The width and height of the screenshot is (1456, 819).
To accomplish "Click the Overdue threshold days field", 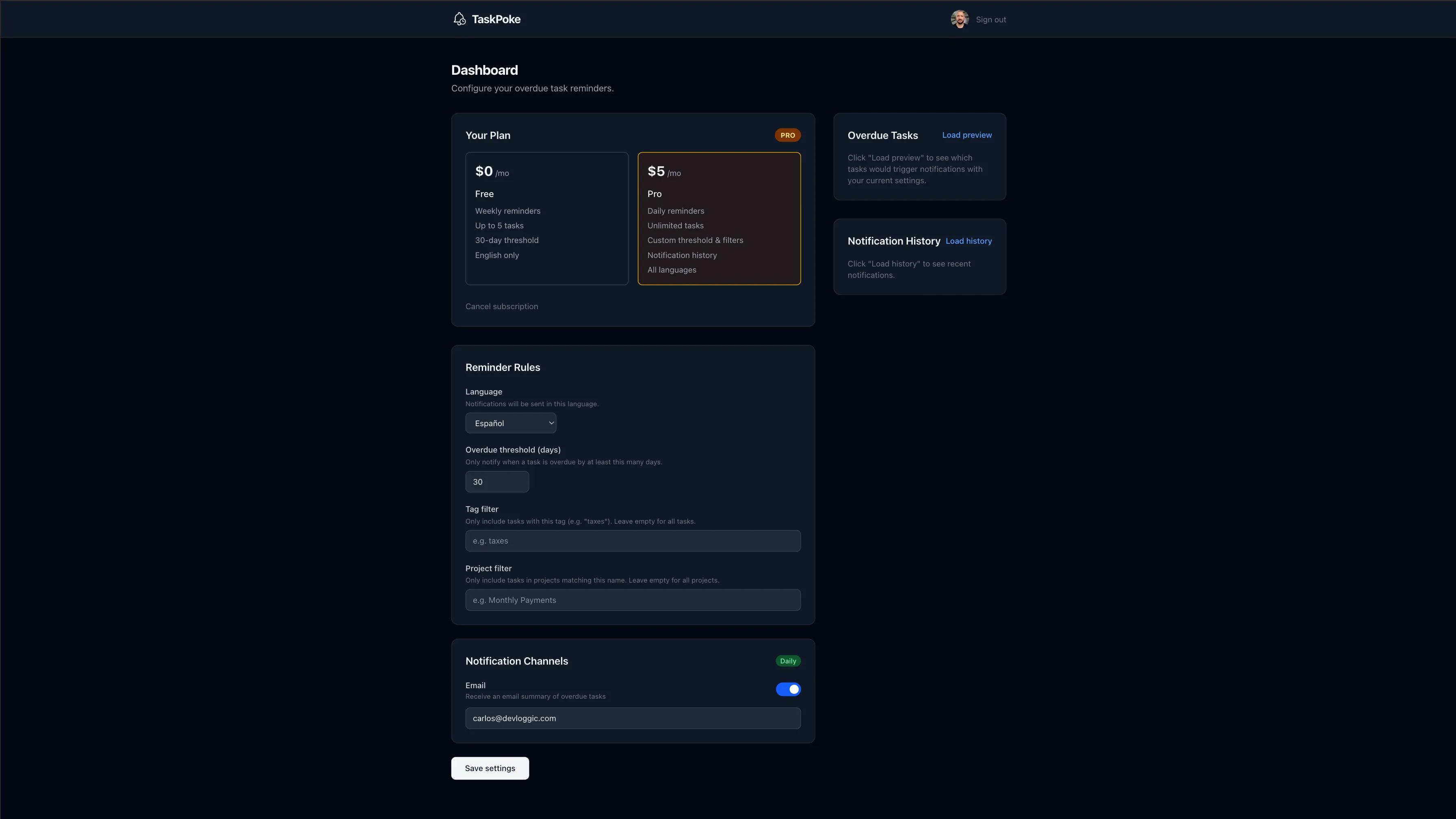I will click(497, 481).
